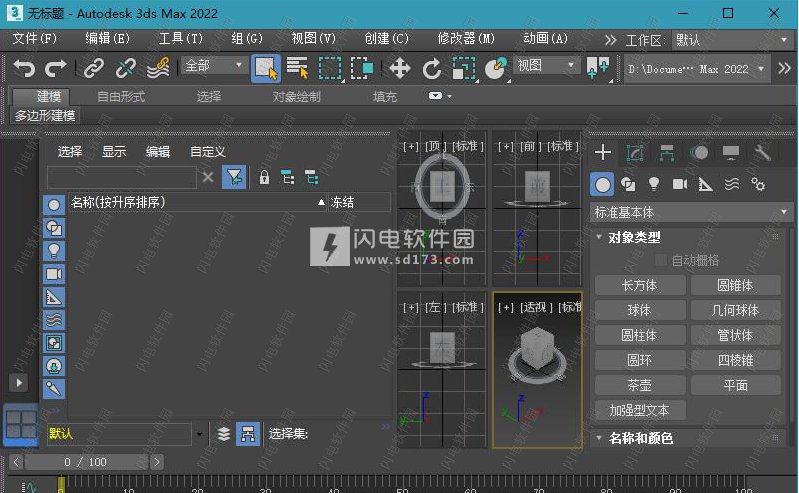The width and height of the screenshot is (799, 493).
Task: Open the Create panel plus tab
Action: [603, 152]
